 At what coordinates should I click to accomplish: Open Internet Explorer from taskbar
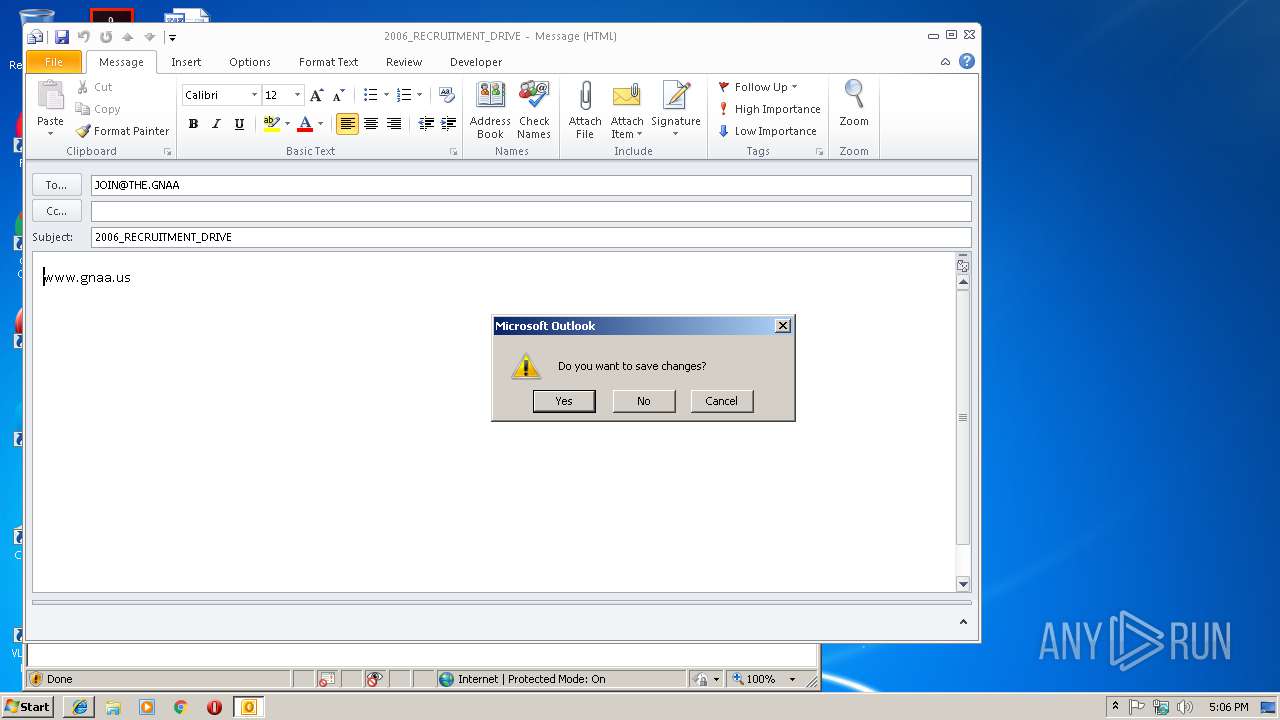[x=79, y=707]
